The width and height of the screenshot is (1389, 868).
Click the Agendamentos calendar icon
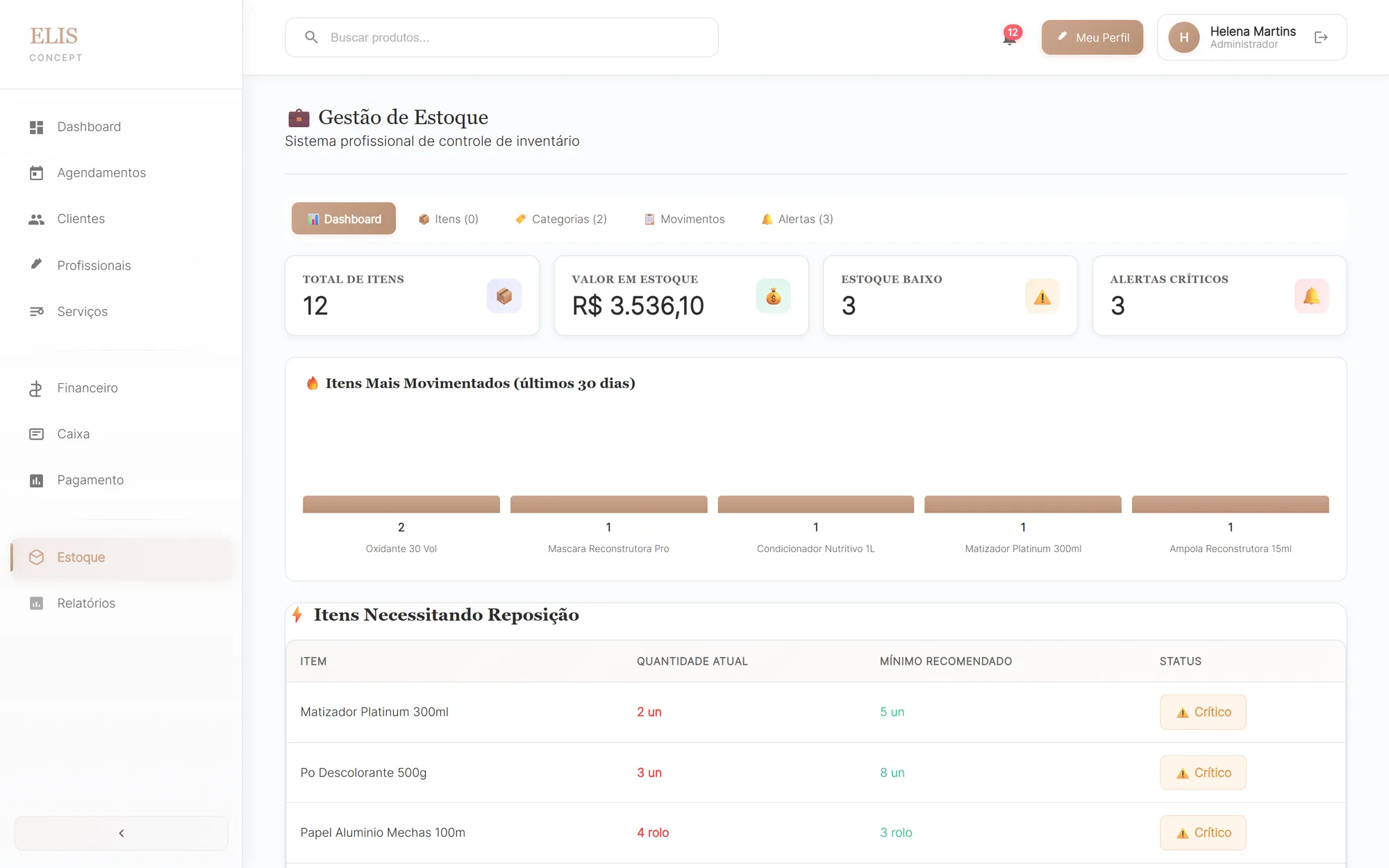pos(37,173)
